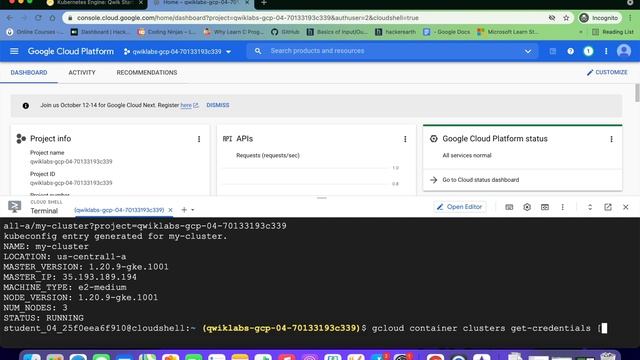Reload the page using browser refresh icon
Image resolution: width=640 pixels, height=360 pixels.
38,18
